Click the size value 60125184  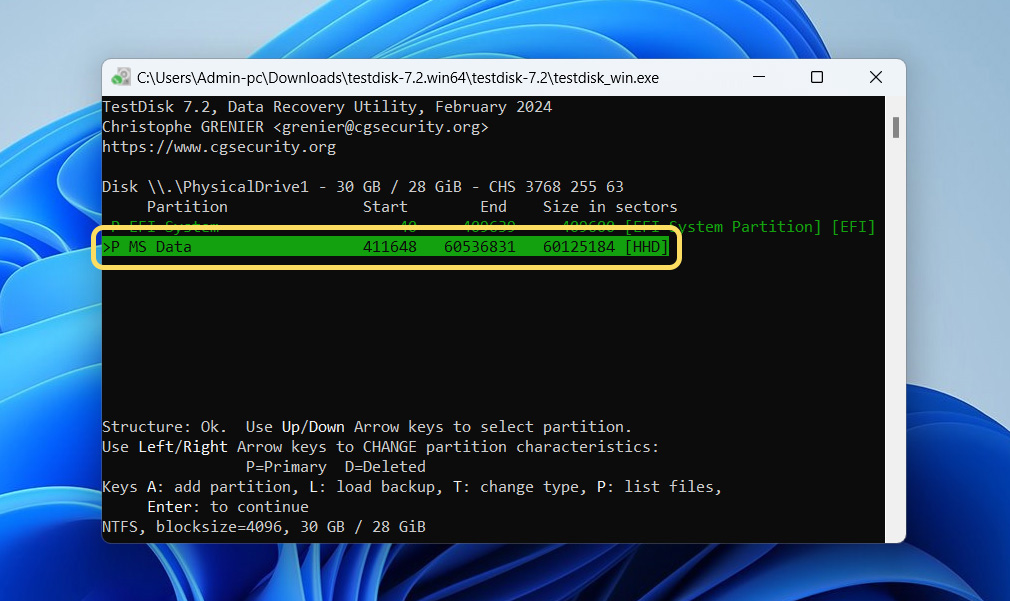[x=578, y=247]
